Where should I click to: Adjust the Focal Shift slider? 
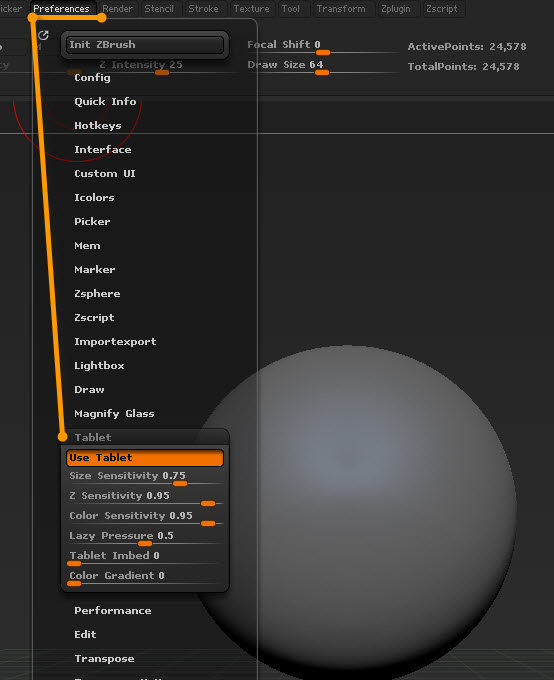pyautogui.click(x=322, y=47)
